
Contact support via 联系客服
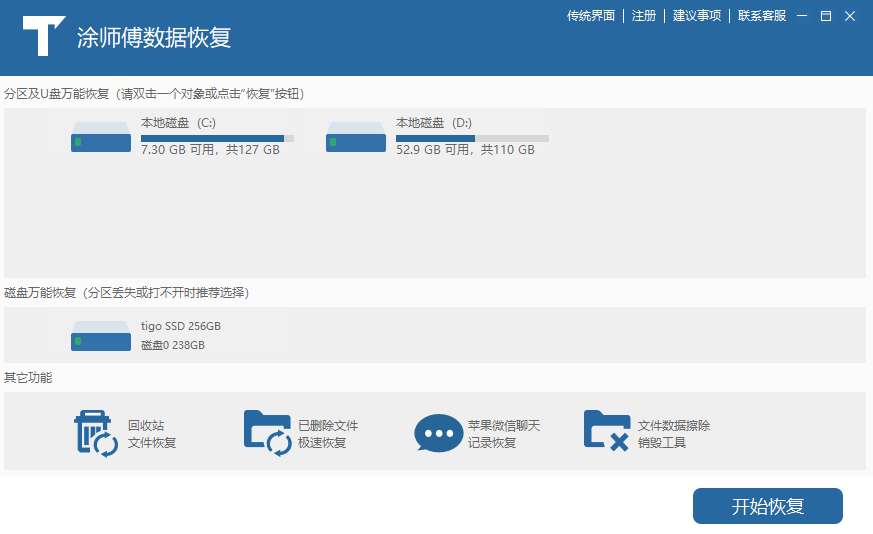point(762,16)
